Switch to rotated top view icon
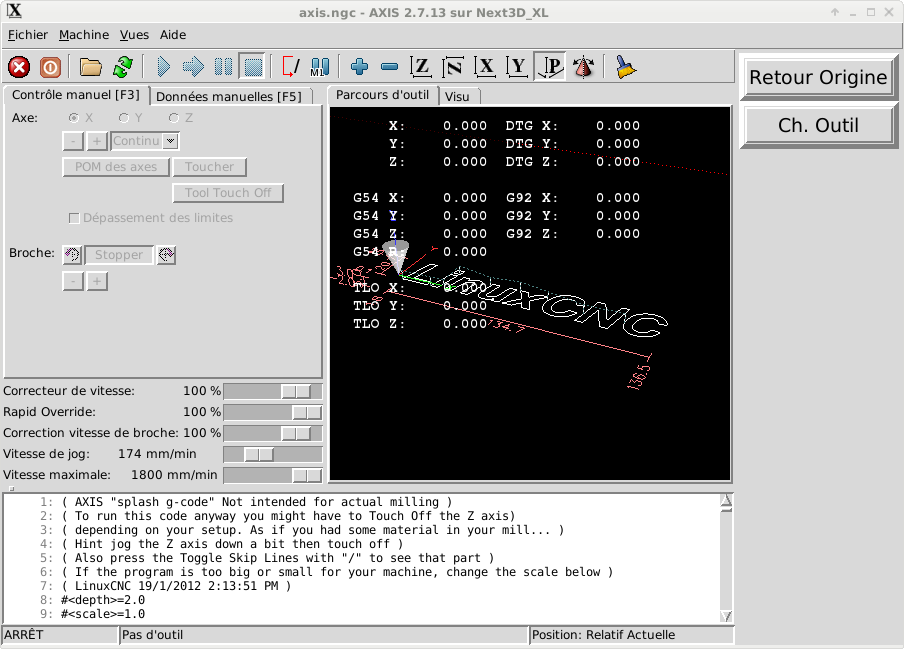The height and width of the screenshot is (649, 904). (453, 67)
